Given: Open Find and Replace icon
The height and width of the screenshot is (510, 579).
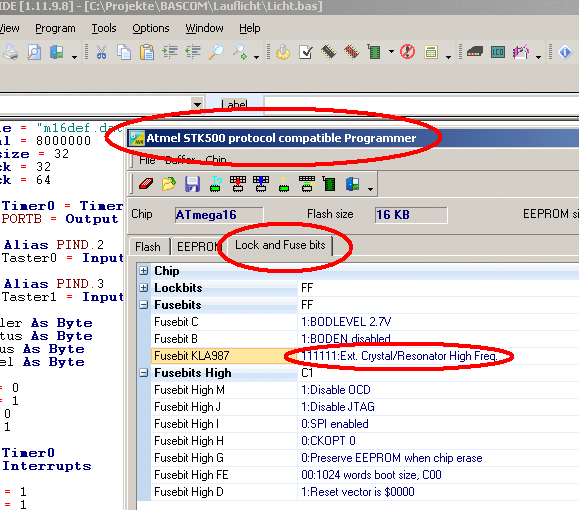Looking at the screenshot, I should pyautogui.click(x=240, y=52).
